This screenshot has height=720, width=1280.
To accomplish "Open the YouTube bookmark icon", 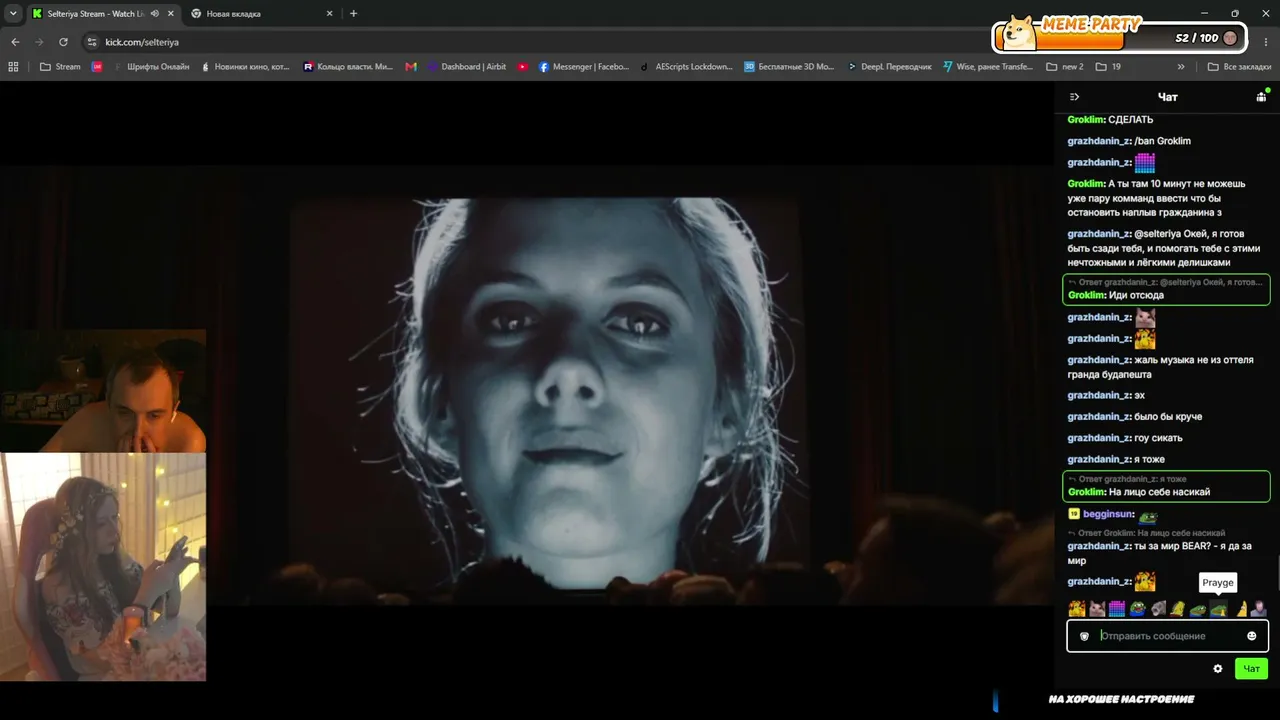I will tap(523, 67).
